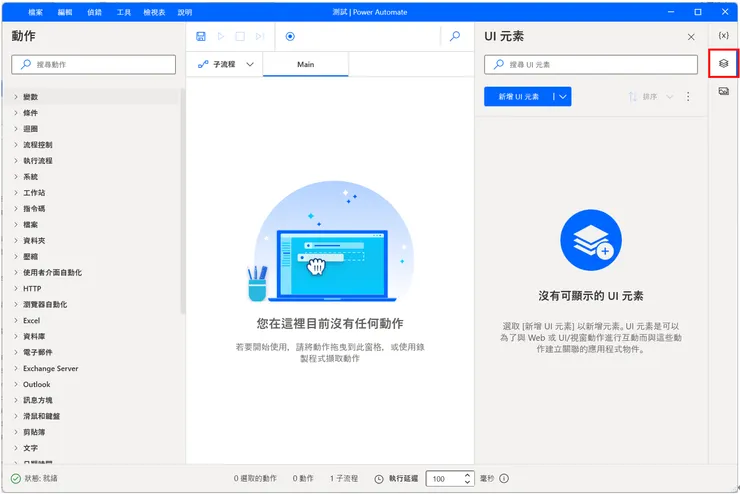Open the 工具 menu
The image size is (740, 494).
(124, 12)
